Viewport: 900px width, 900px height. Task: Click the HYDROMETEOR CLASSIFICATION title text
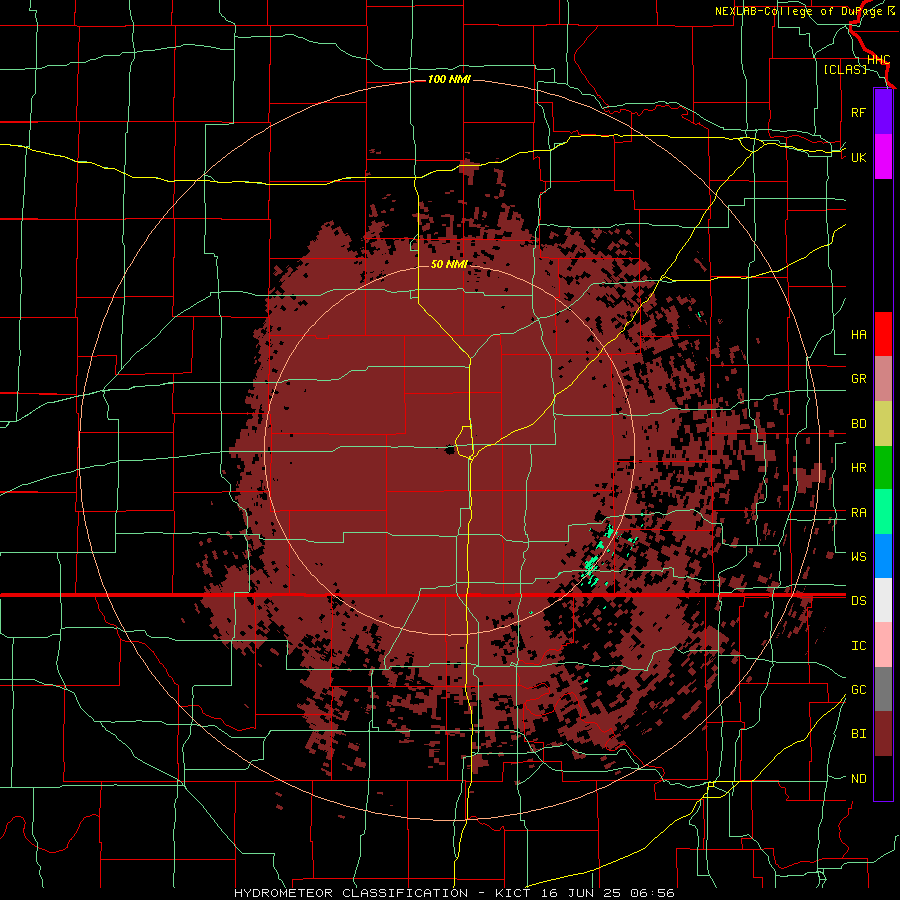tap(351, 893)
